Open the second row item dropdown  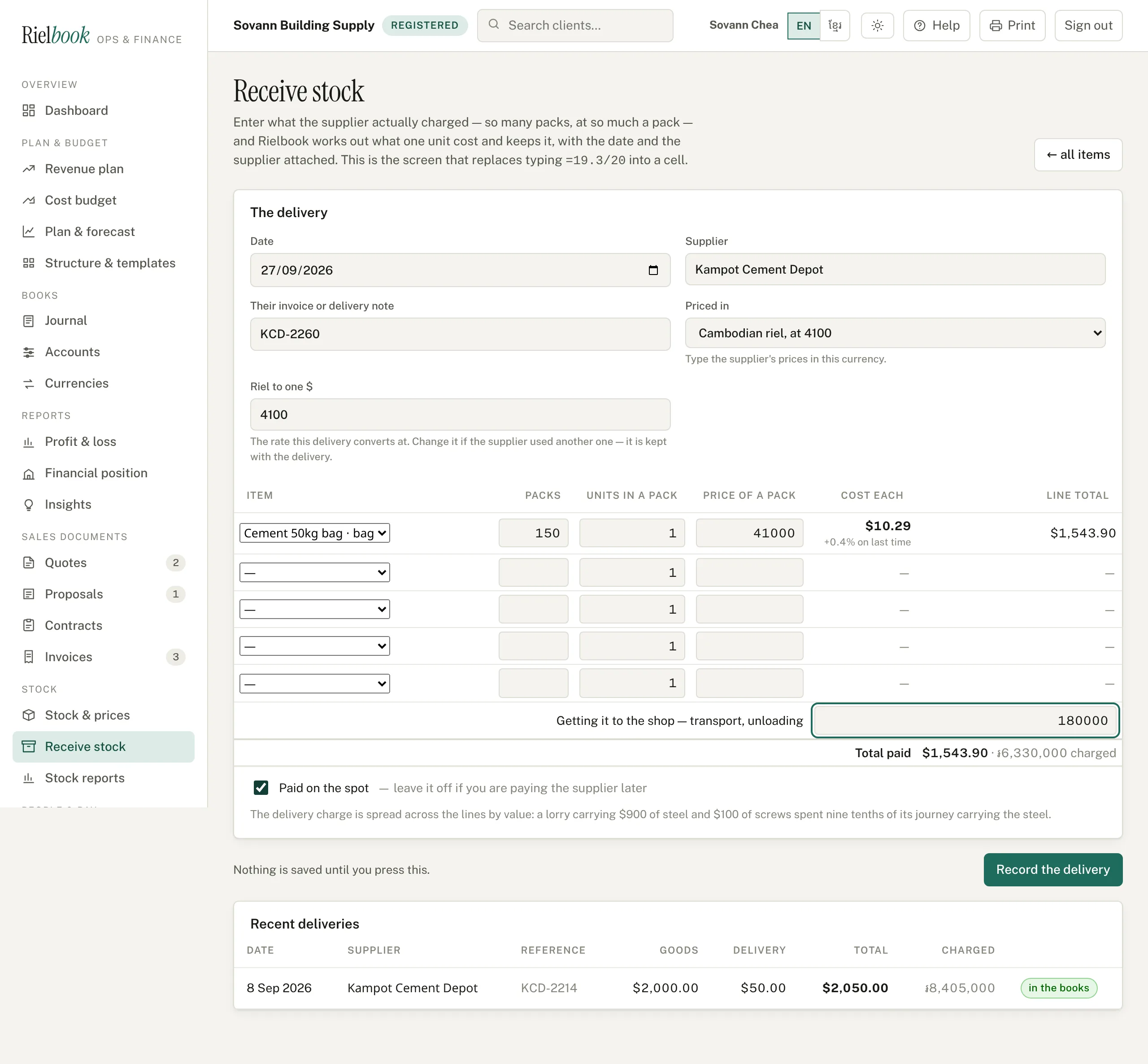coord(315,572)
